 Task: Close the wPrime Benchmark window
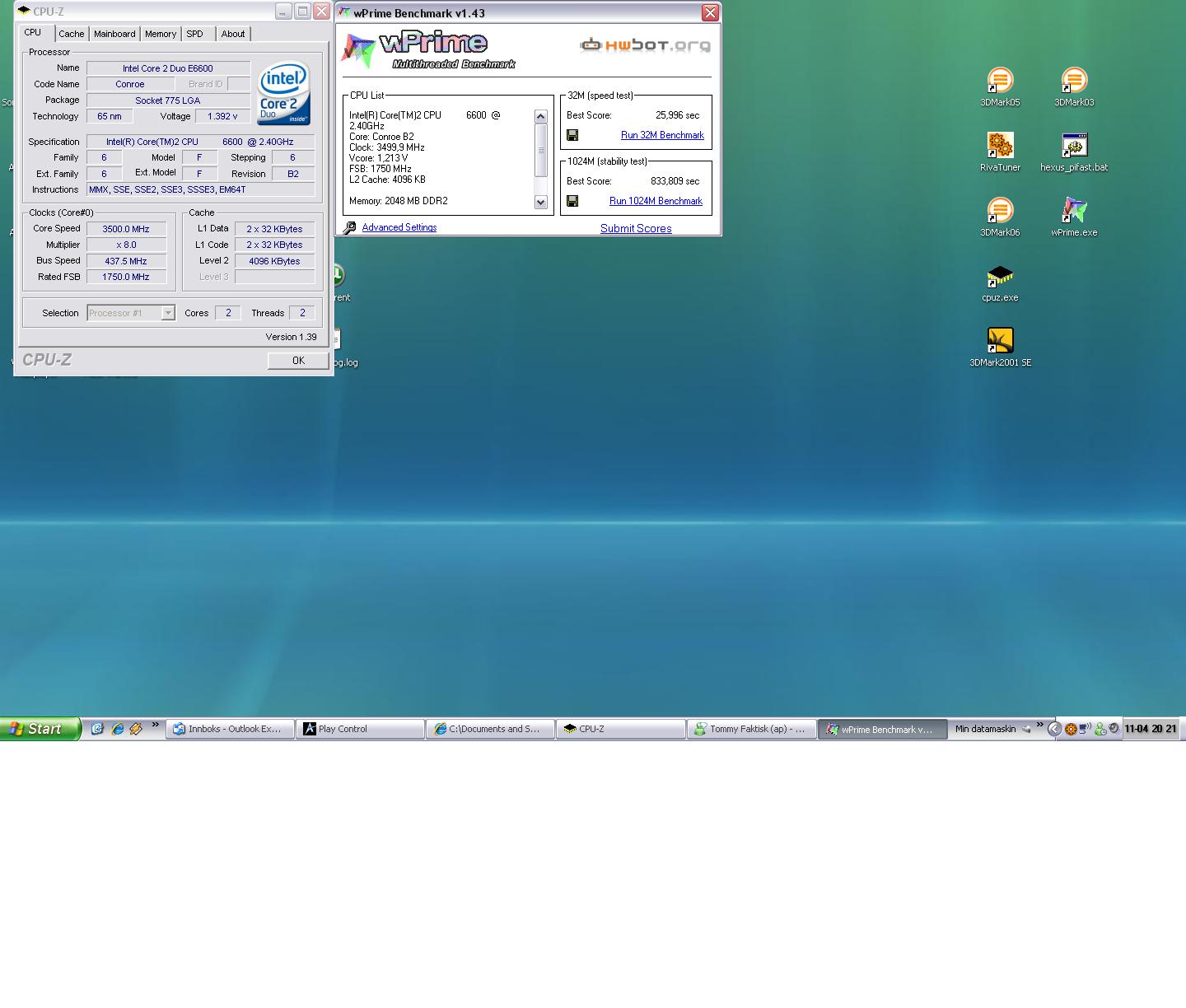pos(710,12)
